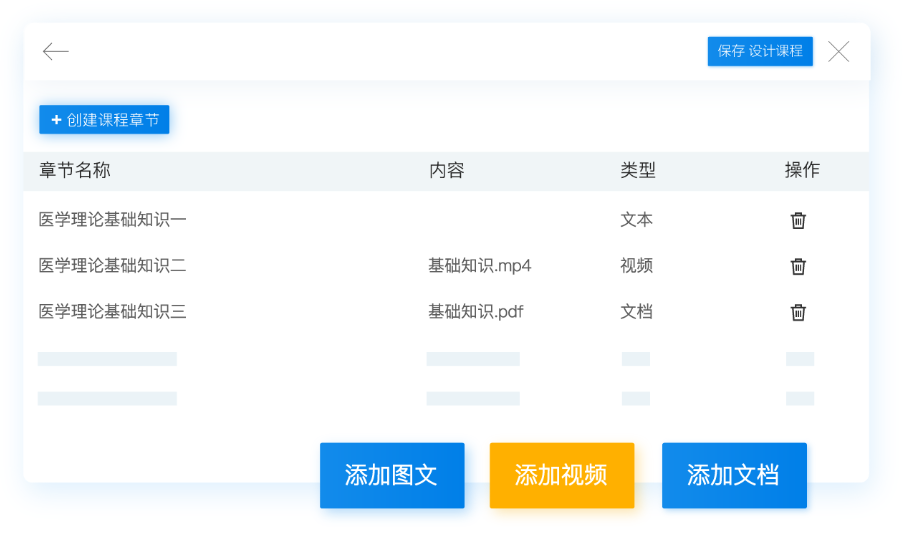Click the 基础知识.pdf file name
This screenshot has width=909, height=553.
click(x=475, y=312)
